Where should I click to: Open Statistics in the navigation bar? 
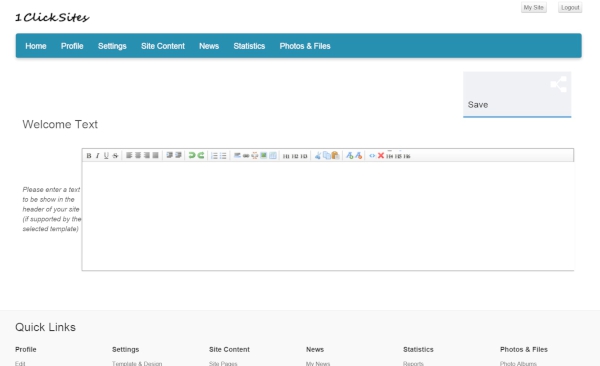249,46
